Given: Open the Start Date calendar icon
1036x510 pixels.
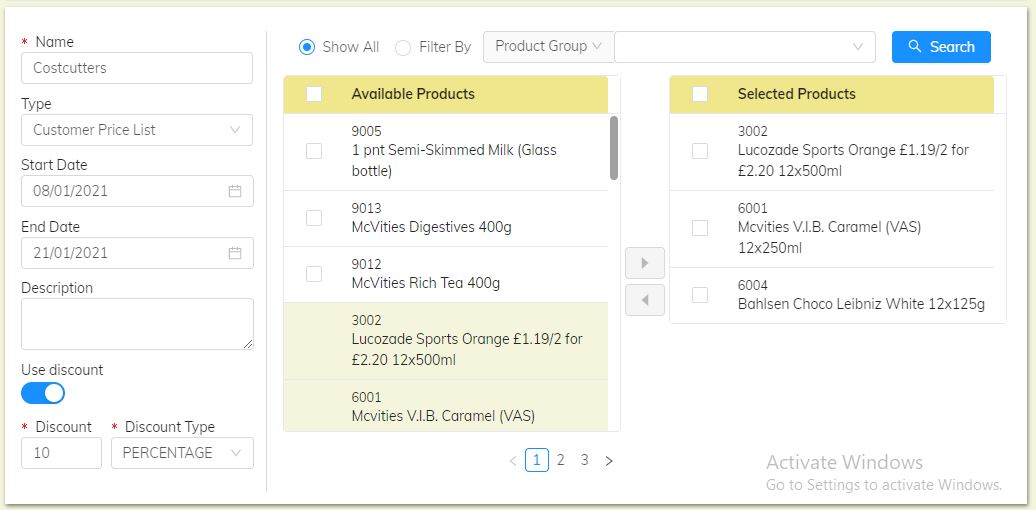Looking at the screenshot, I should tap(235, 191).
